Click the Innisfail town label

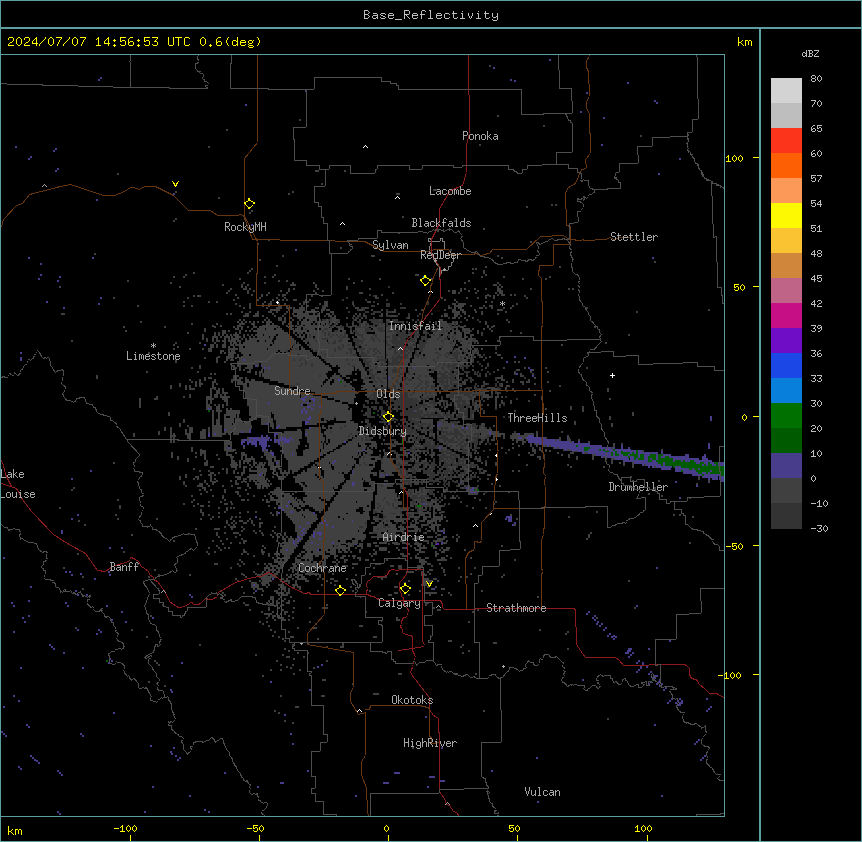pyautogui.click(x=415, y=326)
